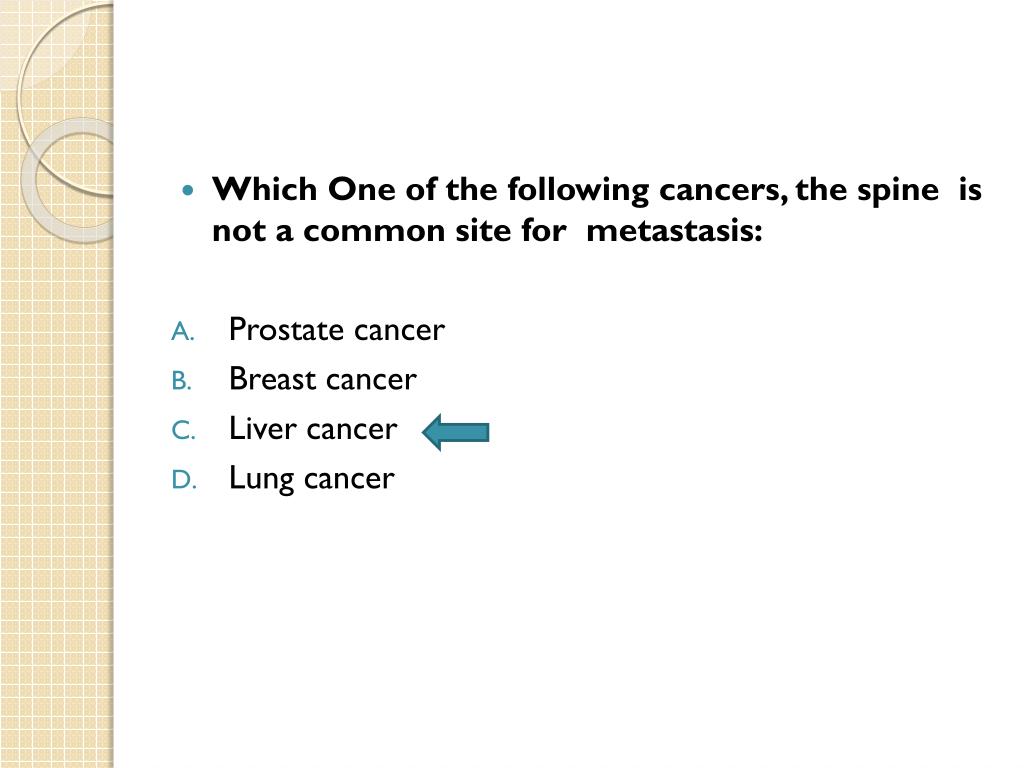
Task: Click the word 'cancers,' in the heading
Action: (724, 191)
